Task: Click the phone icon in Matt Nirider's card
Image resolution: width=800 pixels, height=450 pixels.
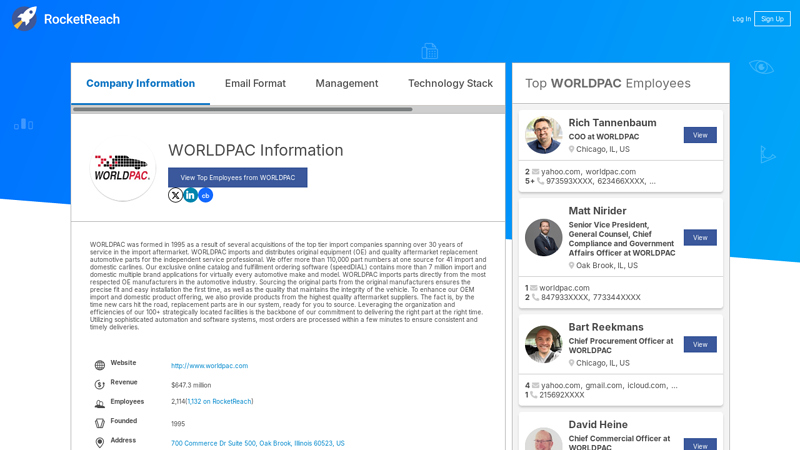Action: point(535,297)
